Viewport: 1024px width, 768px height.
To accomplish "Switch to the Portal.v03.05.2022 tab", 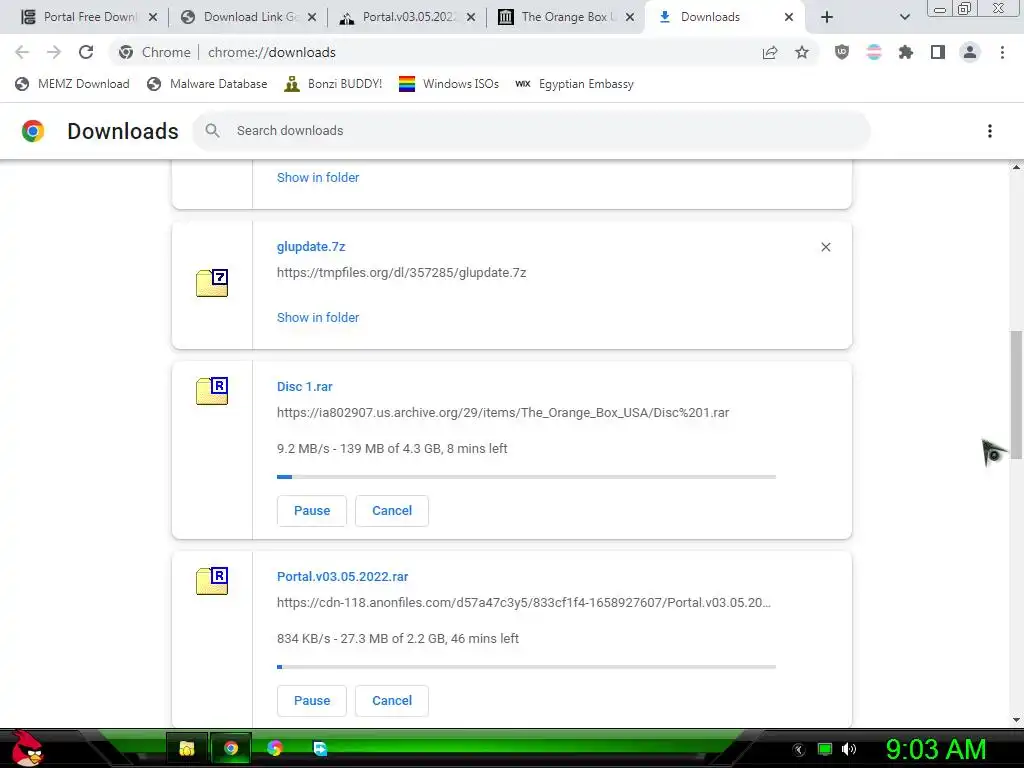I will 408,17.
